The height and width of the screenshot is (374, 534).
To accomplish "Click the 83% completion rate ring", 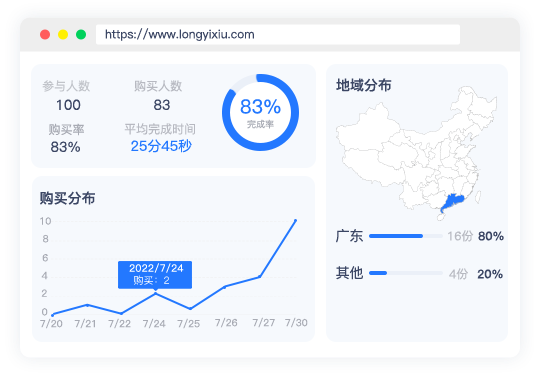I will pyautogui.click(x=261, y=112).
